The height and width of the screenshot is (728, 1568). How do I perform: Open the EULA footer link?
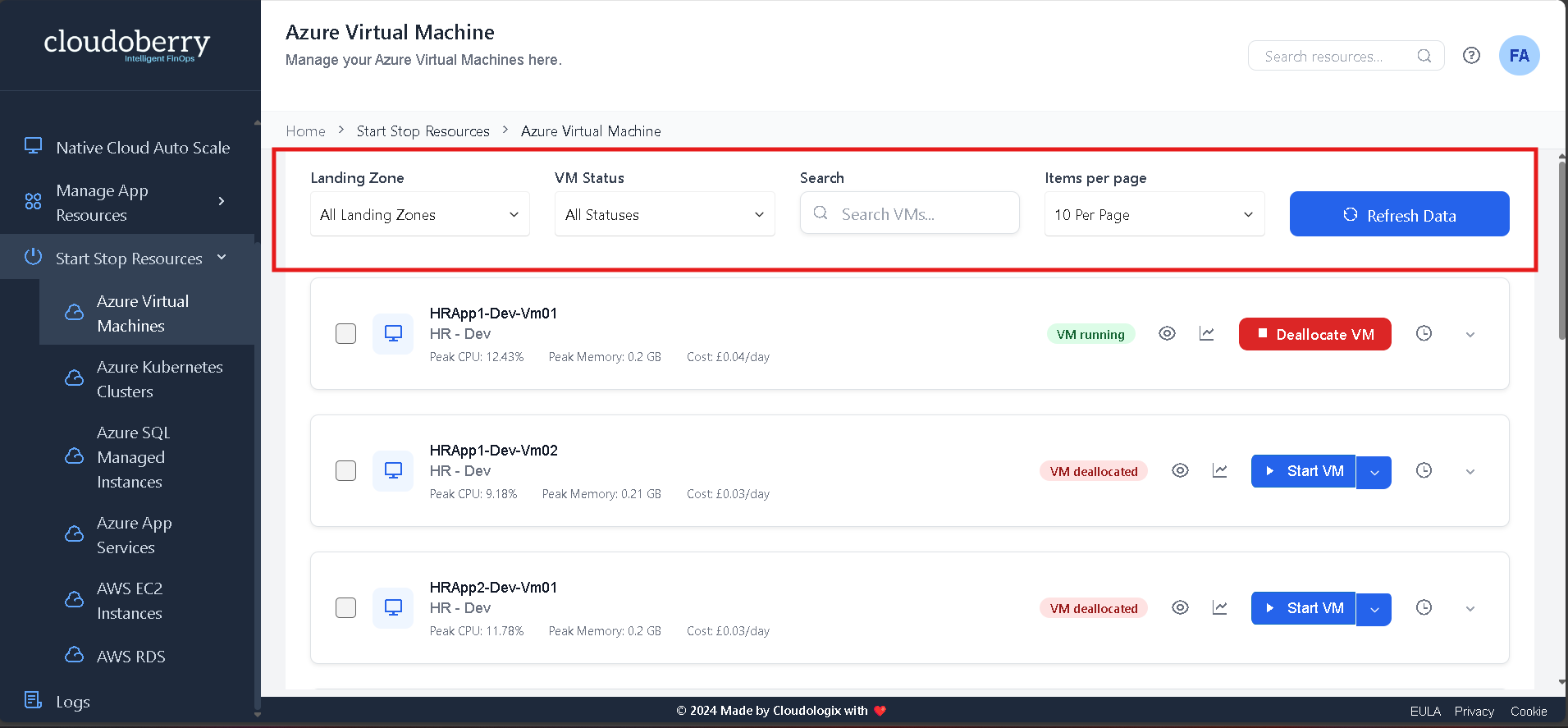[1425, 712]
